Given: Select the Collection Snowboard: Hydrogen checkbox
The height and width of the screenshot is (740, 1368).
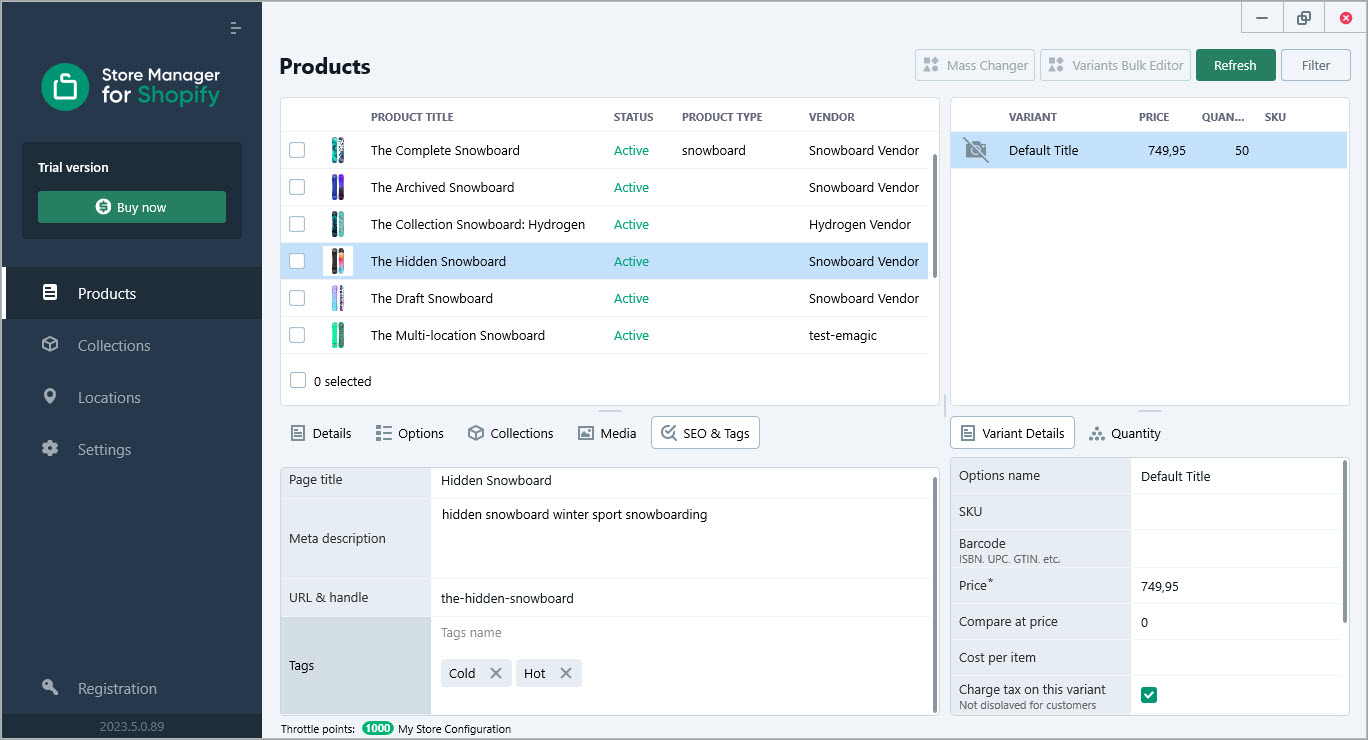Looking at the screenshot, I should coord(297,224).
